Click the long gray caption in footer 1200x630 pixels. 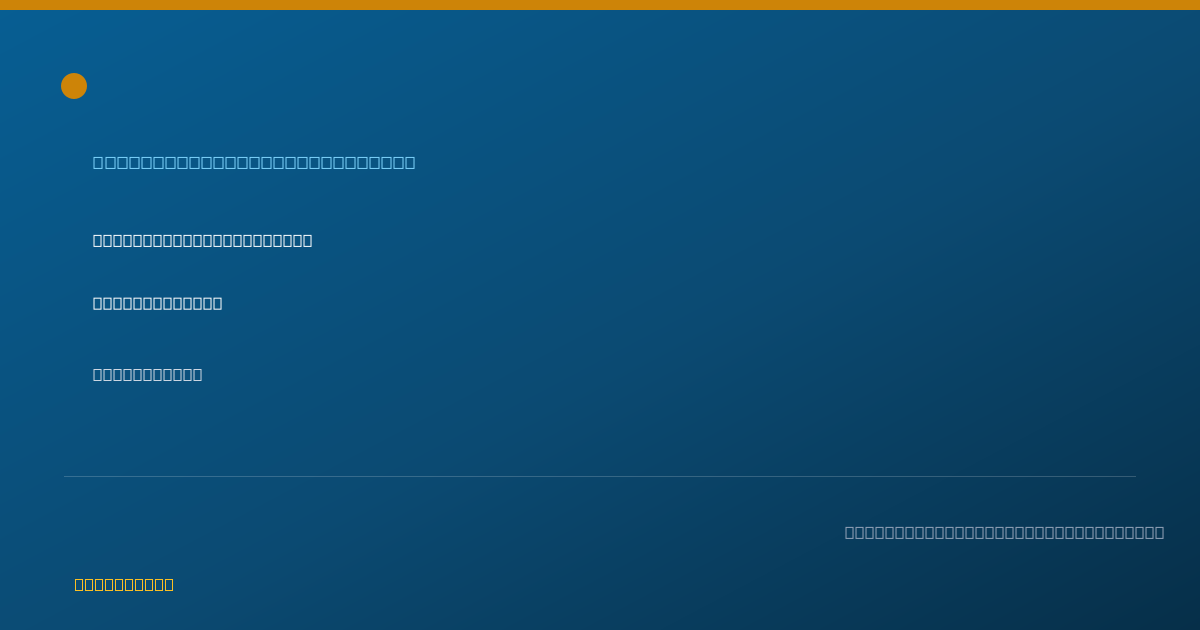point(1004,532)
